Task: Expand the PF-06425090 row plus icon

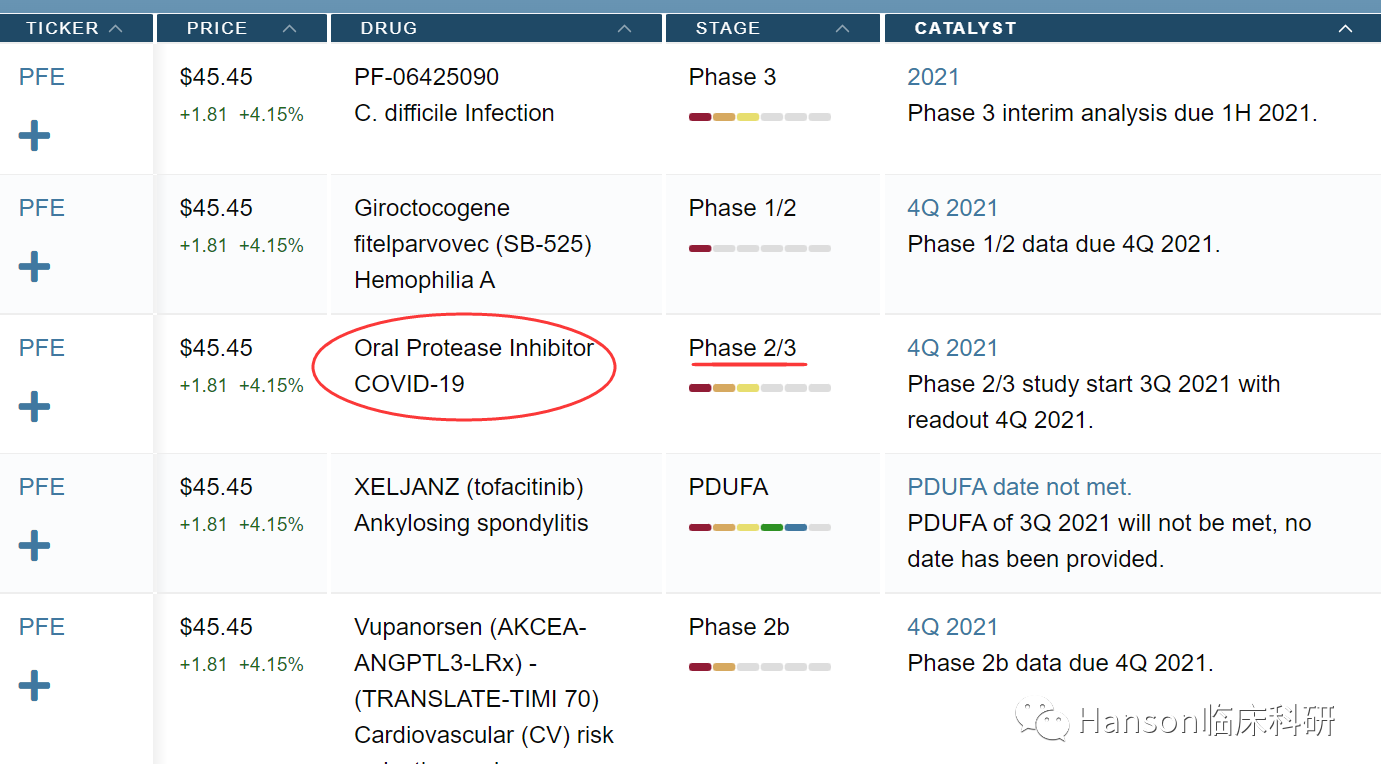Action: (x=34, y=136)
